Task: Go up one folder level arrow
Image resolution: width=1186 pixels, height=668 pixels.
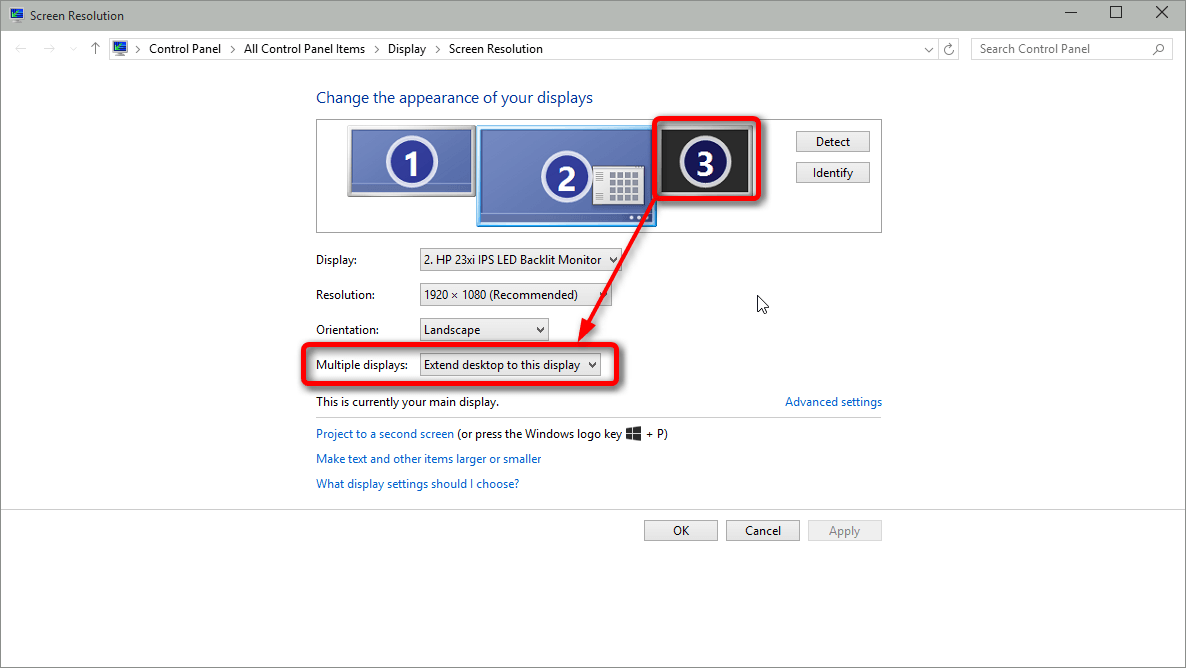Action: tap(95, 49)
